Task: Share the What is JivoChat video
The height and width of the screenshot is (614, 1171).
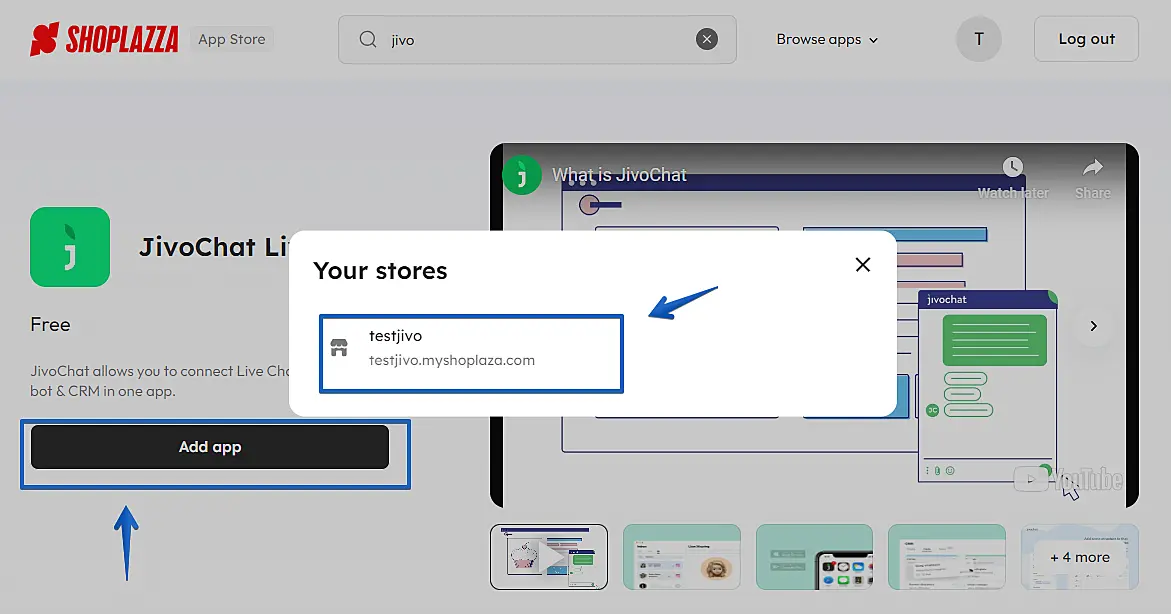Action: click(x=1092, y=172)
